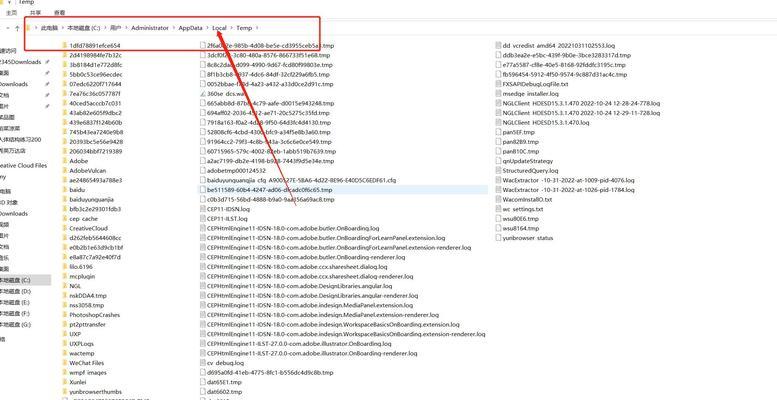Click the file icon of adobetmp000124532
Image resolution: width=777 pixels, height=400 pixels.
202,171
